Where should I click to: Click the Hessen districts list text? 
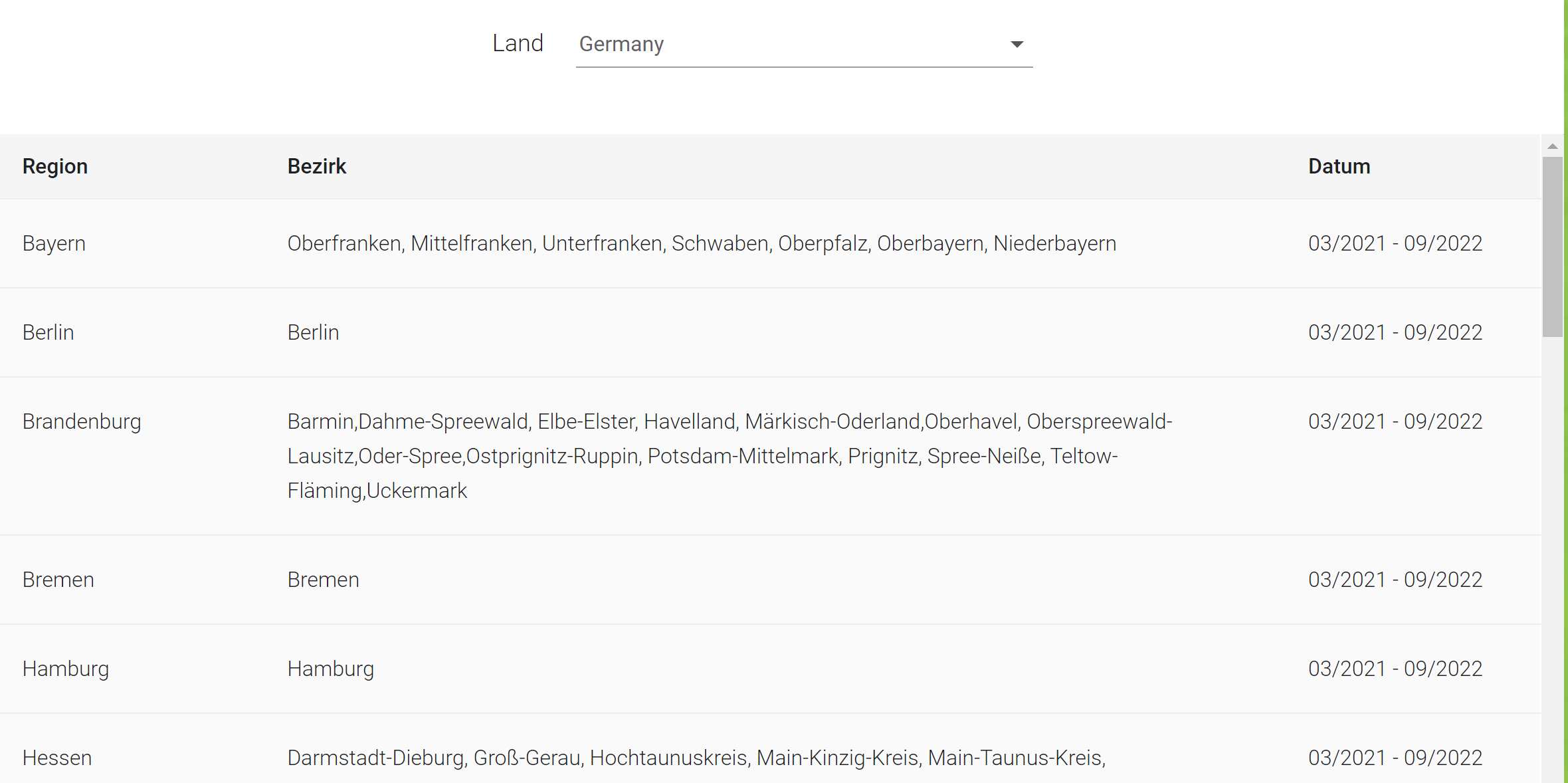click(x=696, y=758)
